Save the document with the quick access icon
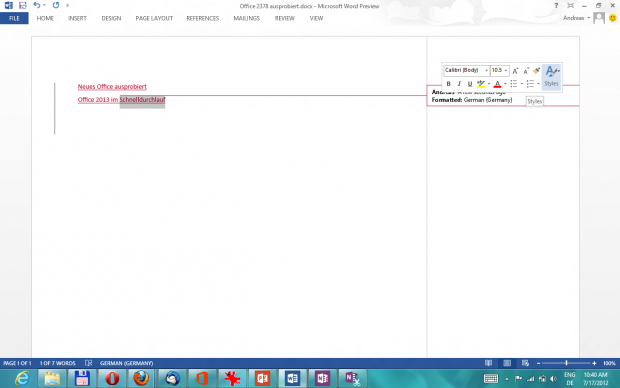Image resolution: width=620 pixels, height=388 pixels. 23,6
